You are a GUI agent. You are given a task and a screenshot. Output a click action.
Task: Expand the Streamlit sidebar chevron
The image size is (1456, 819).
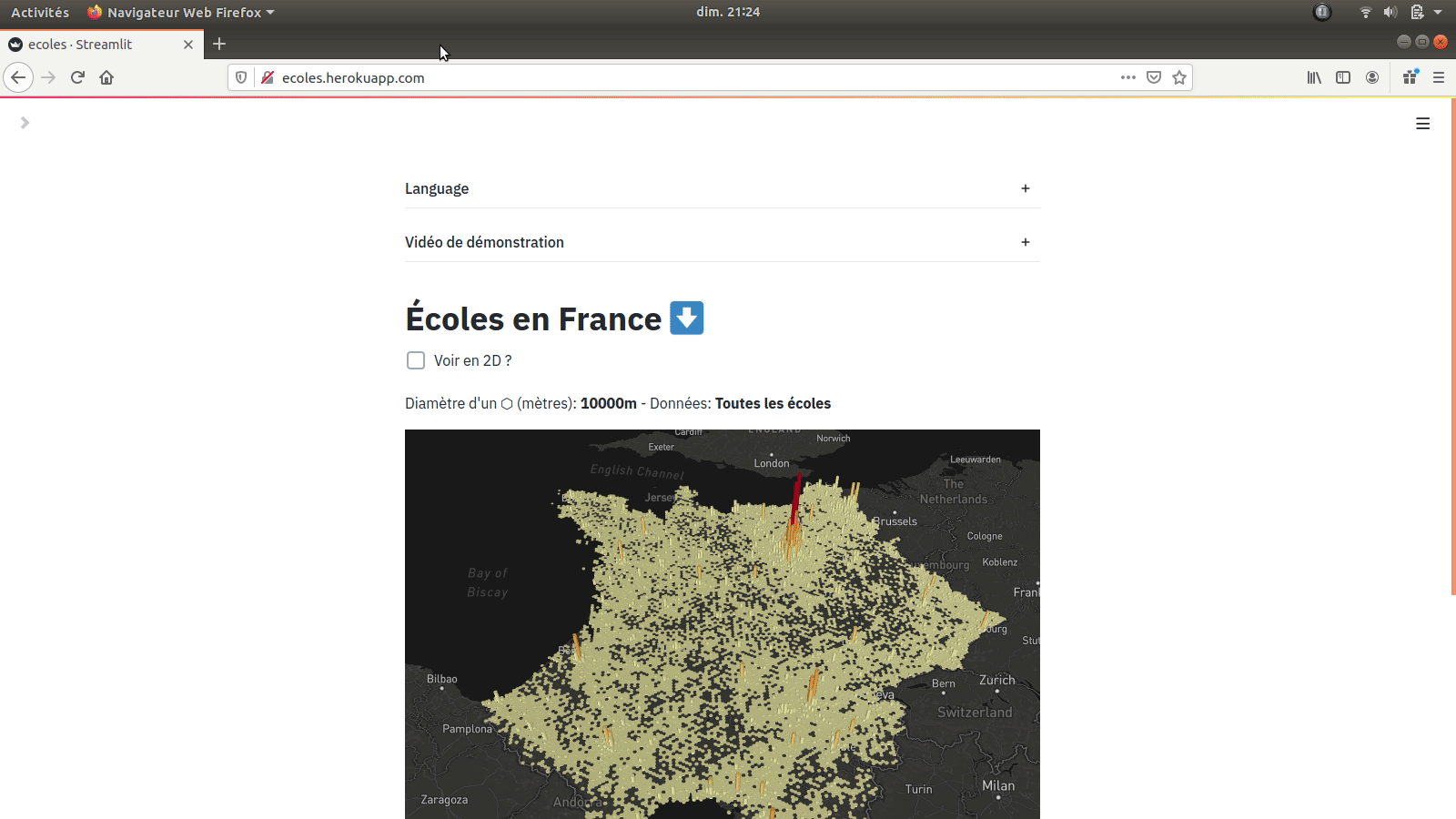(x=25, y=123)
